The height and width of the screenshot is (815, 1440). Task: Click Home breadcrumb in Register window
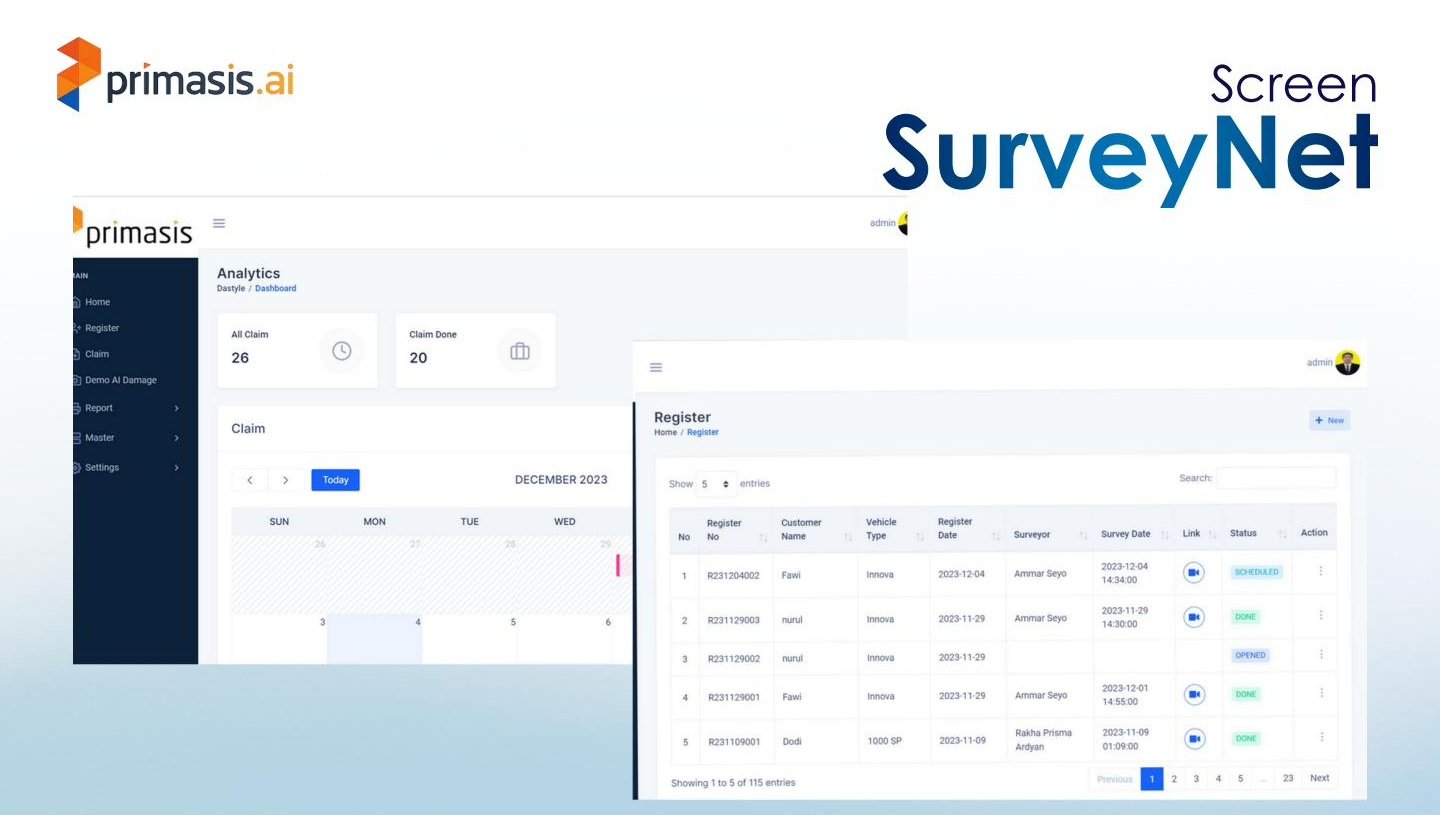click(665, 432)
